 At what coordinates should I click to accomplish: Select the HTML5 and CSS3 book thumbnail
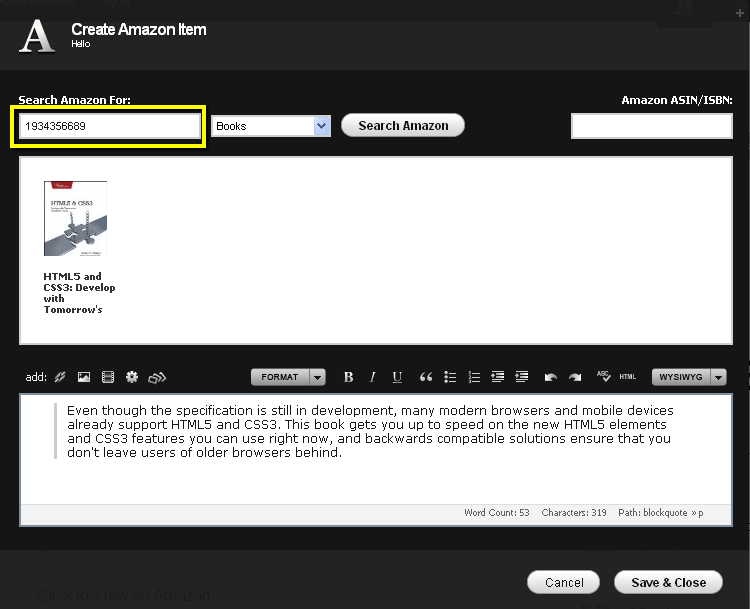point(75,218)
